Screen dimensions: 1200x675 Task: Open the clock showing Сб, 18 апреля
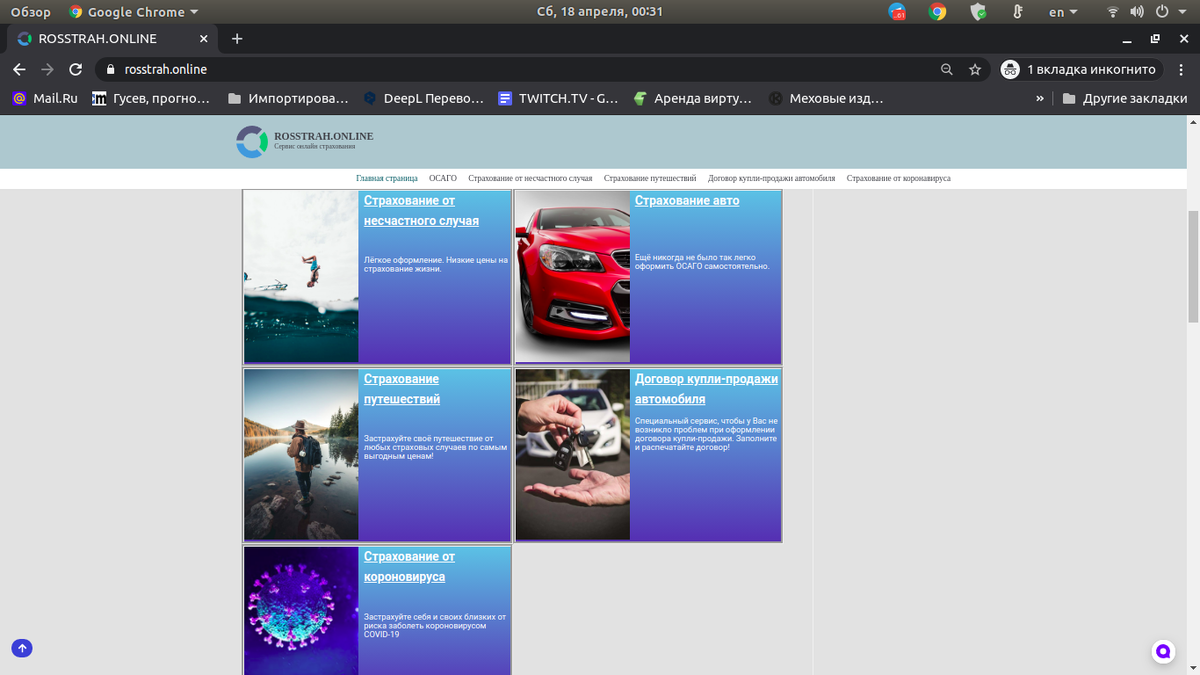600,12
